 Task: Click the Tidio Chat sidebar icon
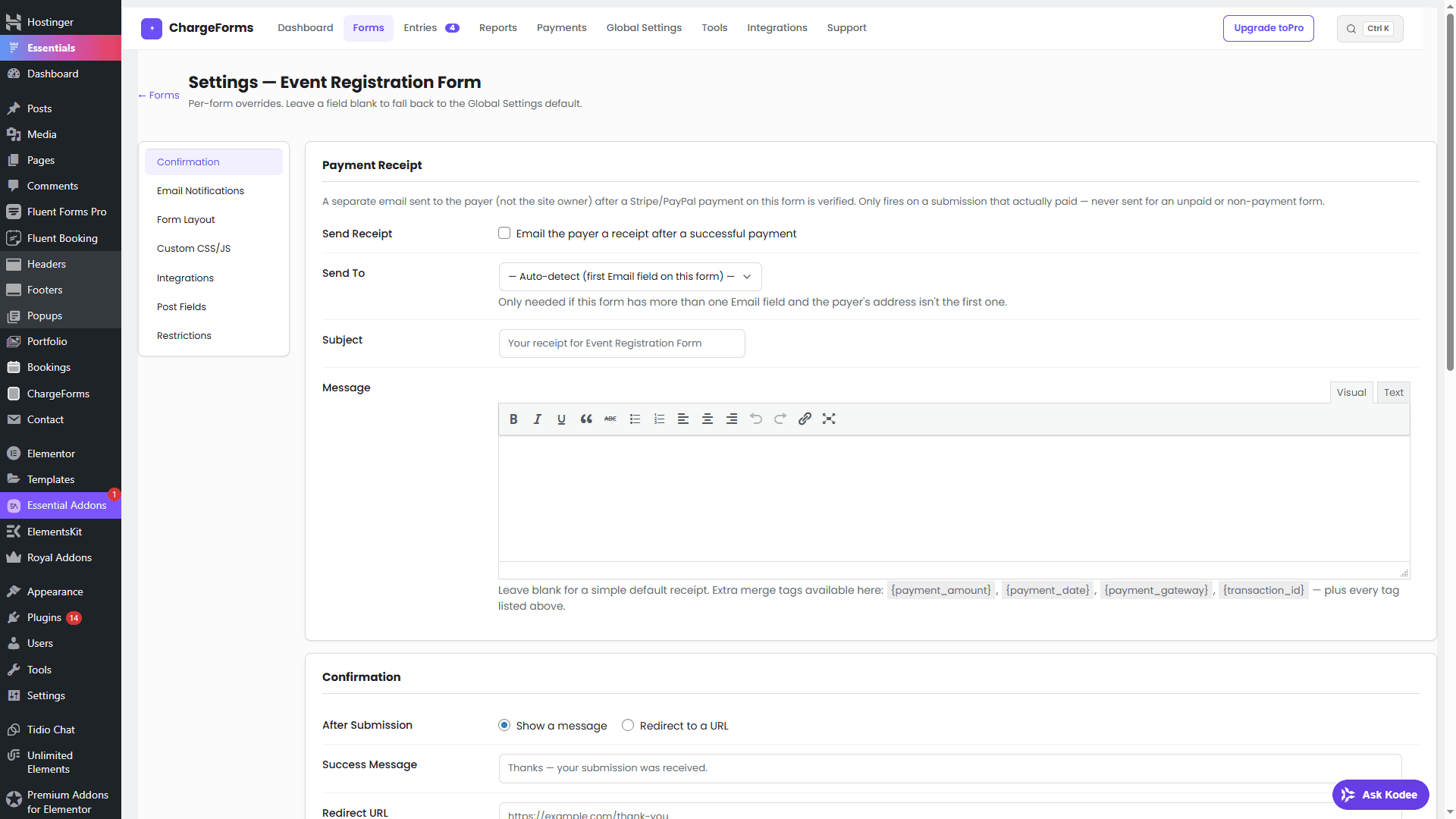pyautogui.click(x=14, y=730)
